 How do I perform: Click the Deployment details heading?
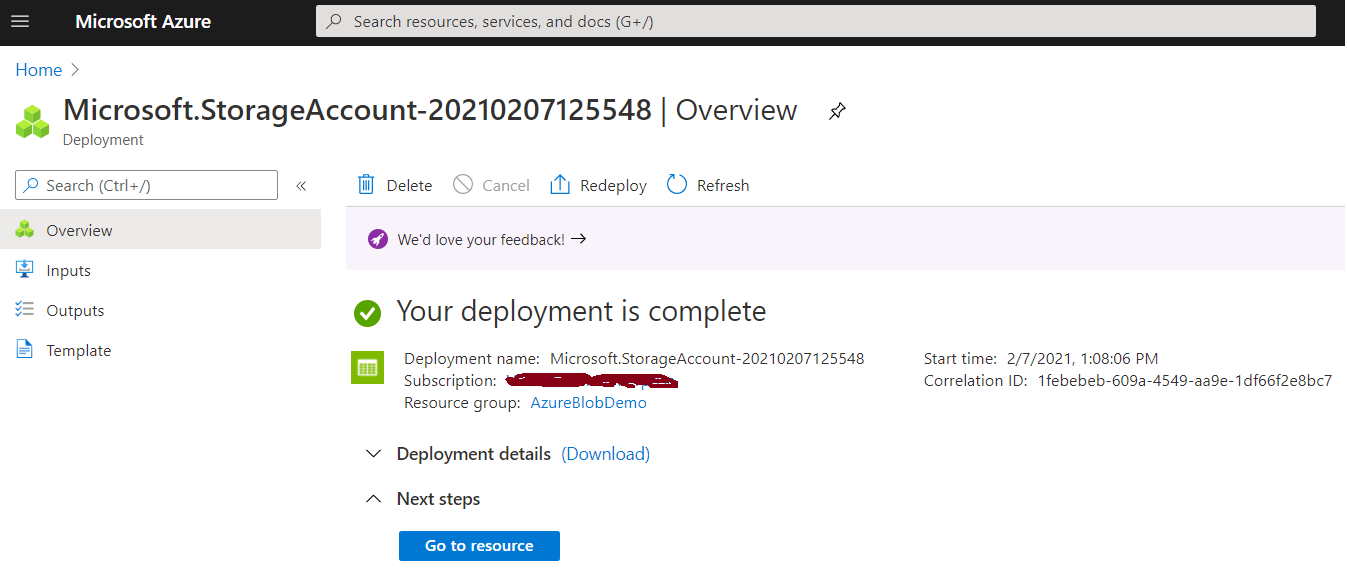pos(474,454)
